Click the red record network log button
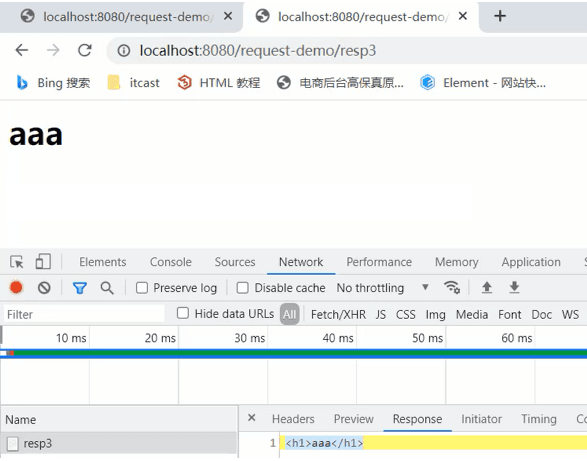The width and height of the screenshot is (587, 461). (16, 288)
